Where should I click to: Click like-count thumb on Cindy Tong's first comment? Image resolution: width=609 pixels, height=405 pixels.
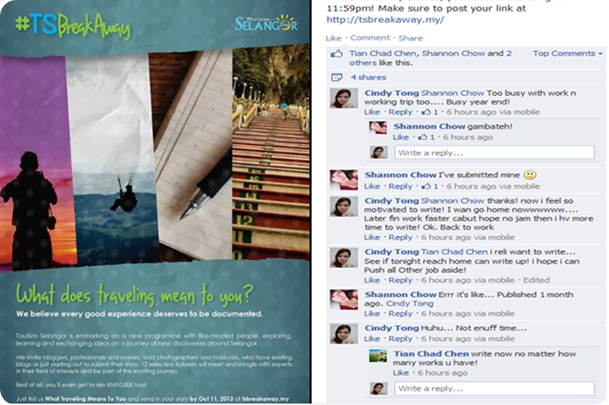[x=426, y=112]
